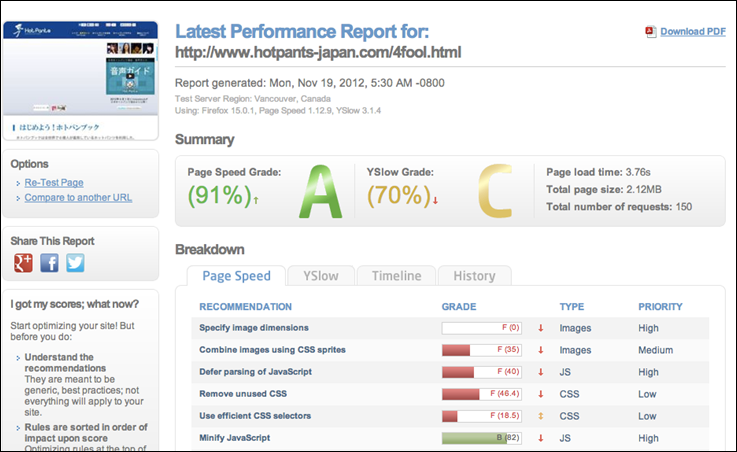Click the large yellow C grade letter
The image size is (737, 452).
(x=495, y=191)
